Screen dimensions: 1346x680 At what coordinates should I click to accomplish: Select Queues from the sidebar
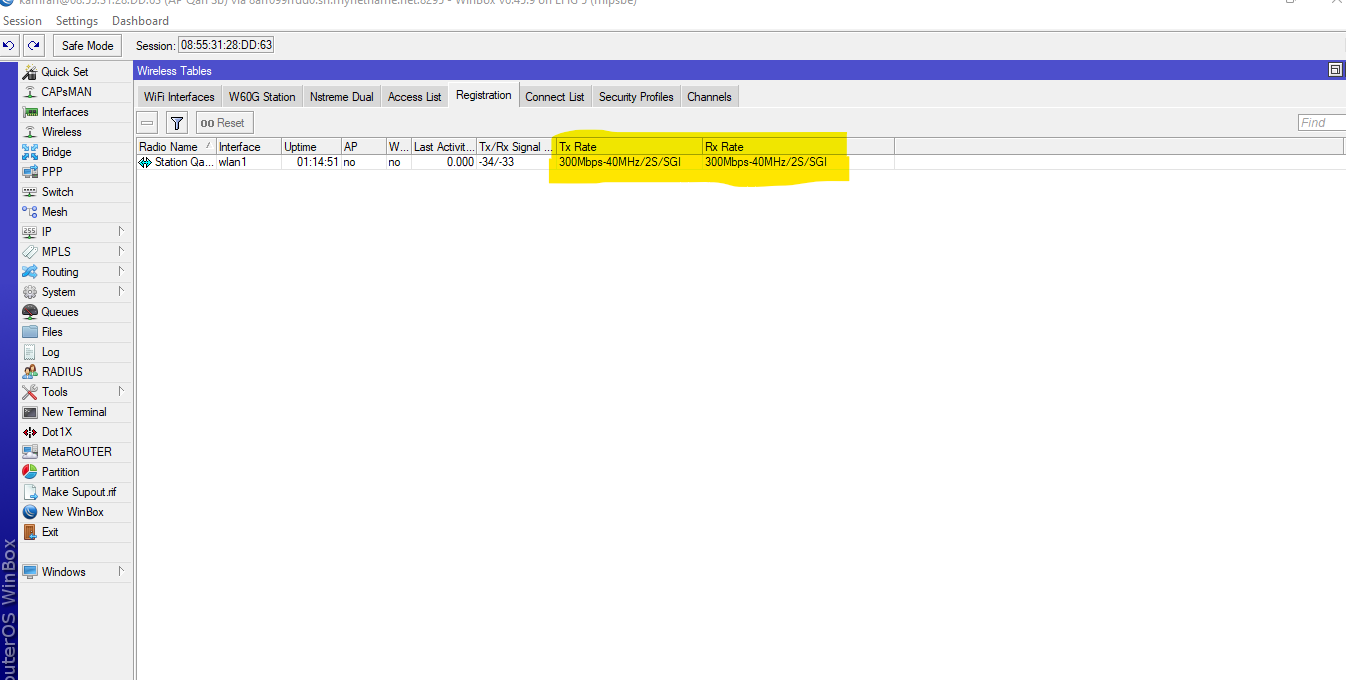click(x=58, y=311)
